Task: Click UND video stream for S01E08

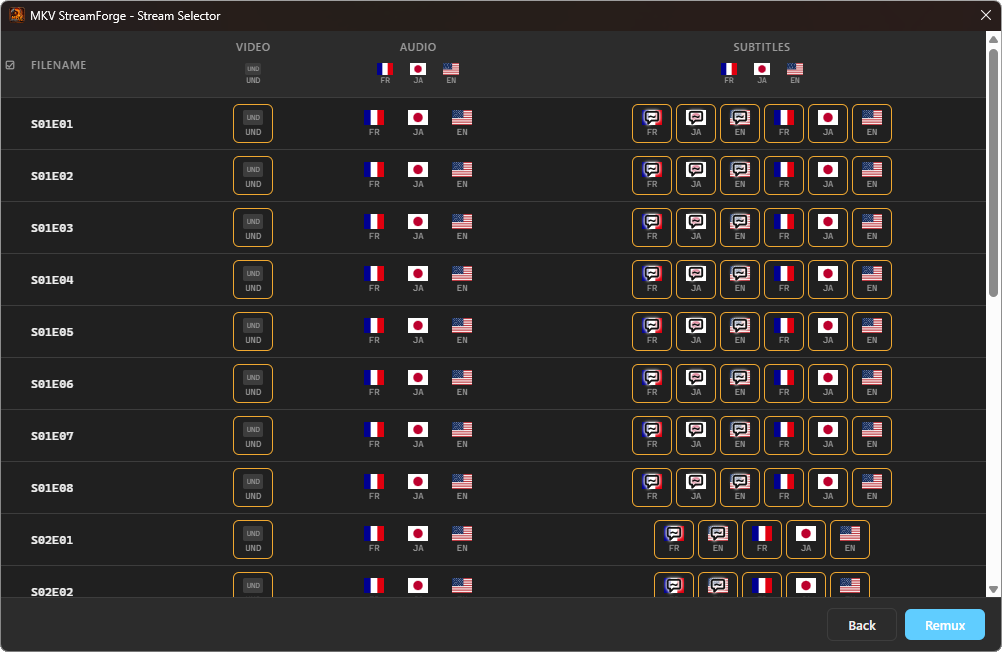Action: point(253,488)
